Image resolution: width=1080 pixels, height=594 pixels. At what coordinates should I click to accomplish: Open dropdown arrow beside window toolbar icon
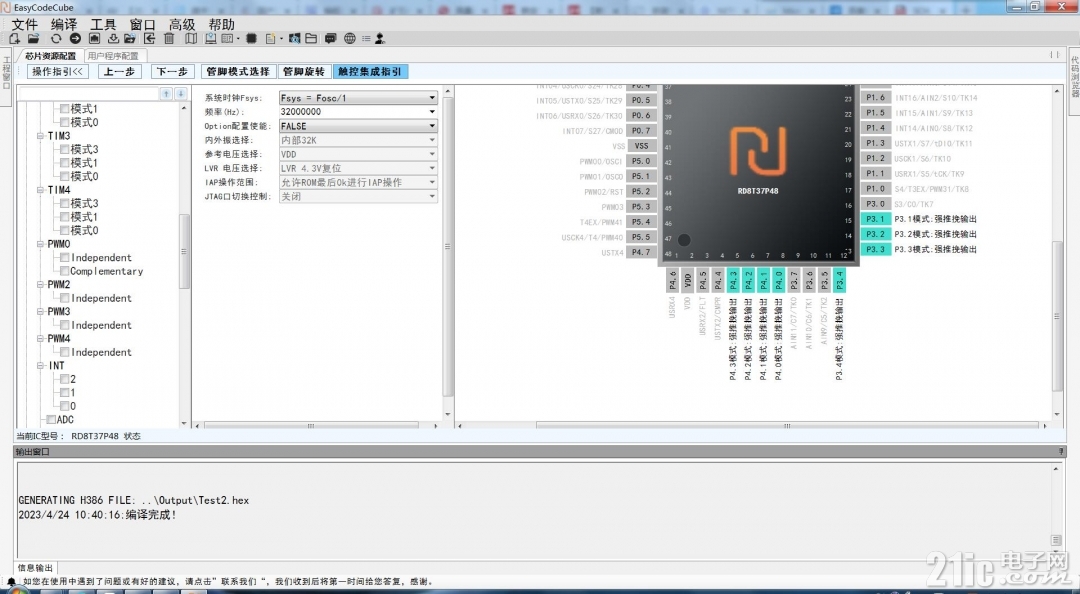click(x=238, y=39)
